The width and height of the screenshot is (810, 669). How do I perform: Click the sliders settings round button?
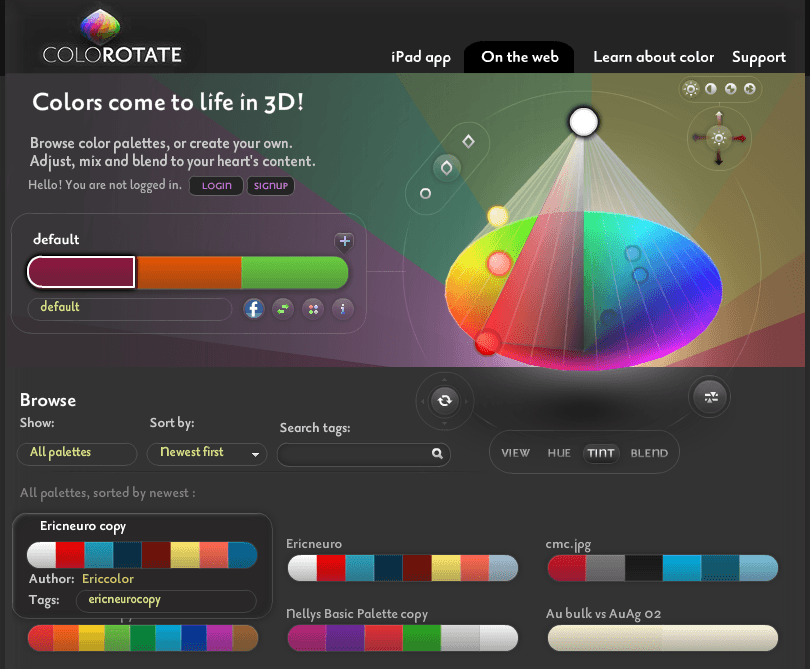coord(711,397)
